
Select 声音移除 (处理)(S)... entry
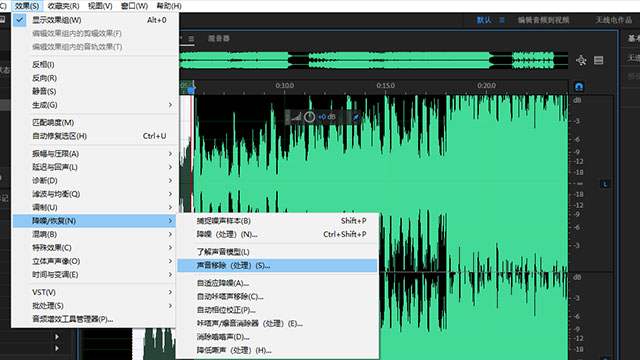[278, 265]
